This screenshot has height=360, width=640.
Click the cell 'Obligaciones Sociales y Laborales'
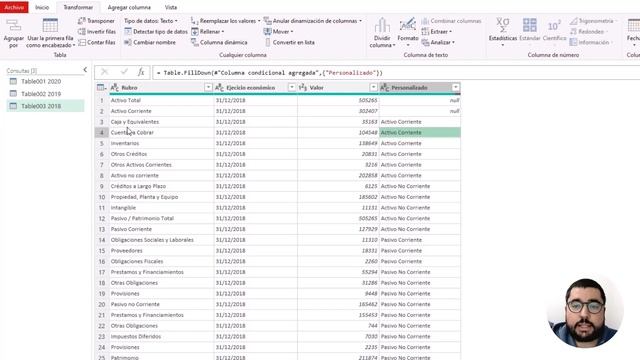click(161, 240)
